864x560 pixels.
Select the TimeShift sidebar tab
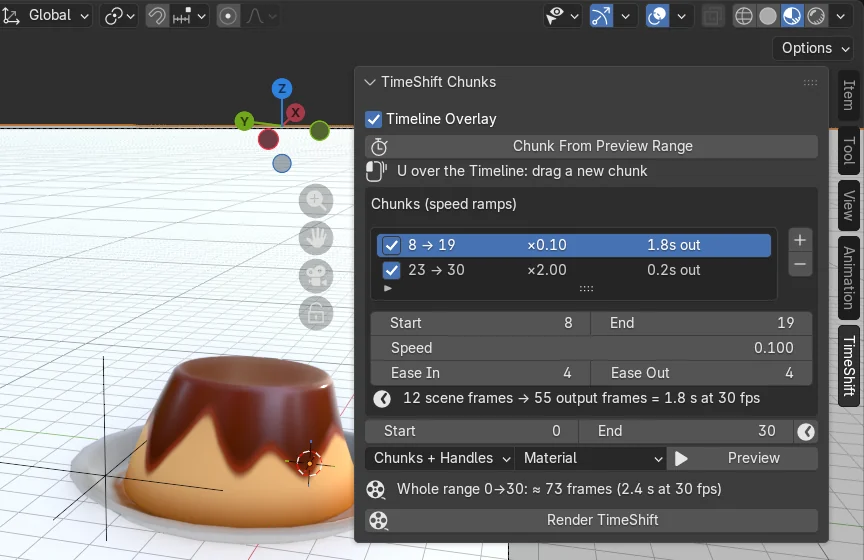pyautogui.click(x=849, y=366)
